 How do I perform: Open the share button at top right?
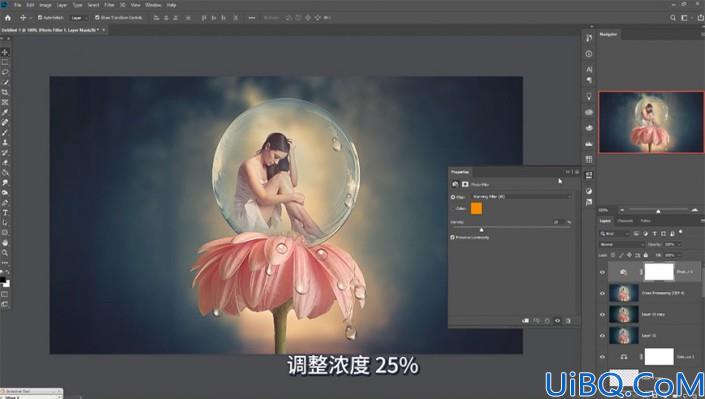[x=701, y=18]
